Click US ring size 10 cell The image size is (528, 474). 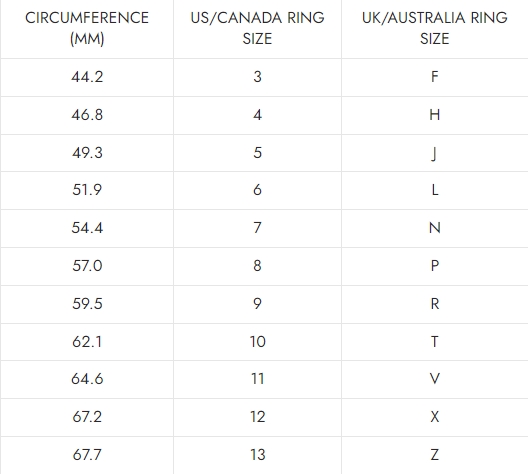click(257, 342)
